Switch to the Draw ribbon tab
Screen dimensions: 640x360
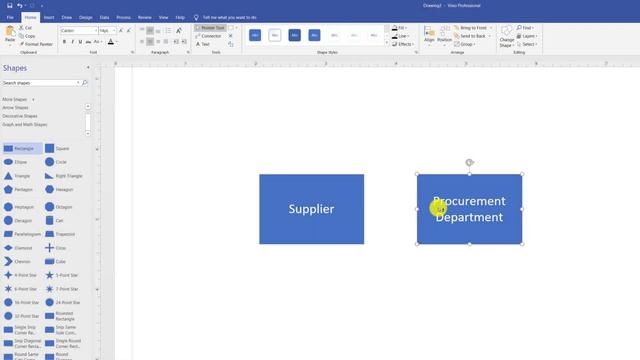pos(67,18)
